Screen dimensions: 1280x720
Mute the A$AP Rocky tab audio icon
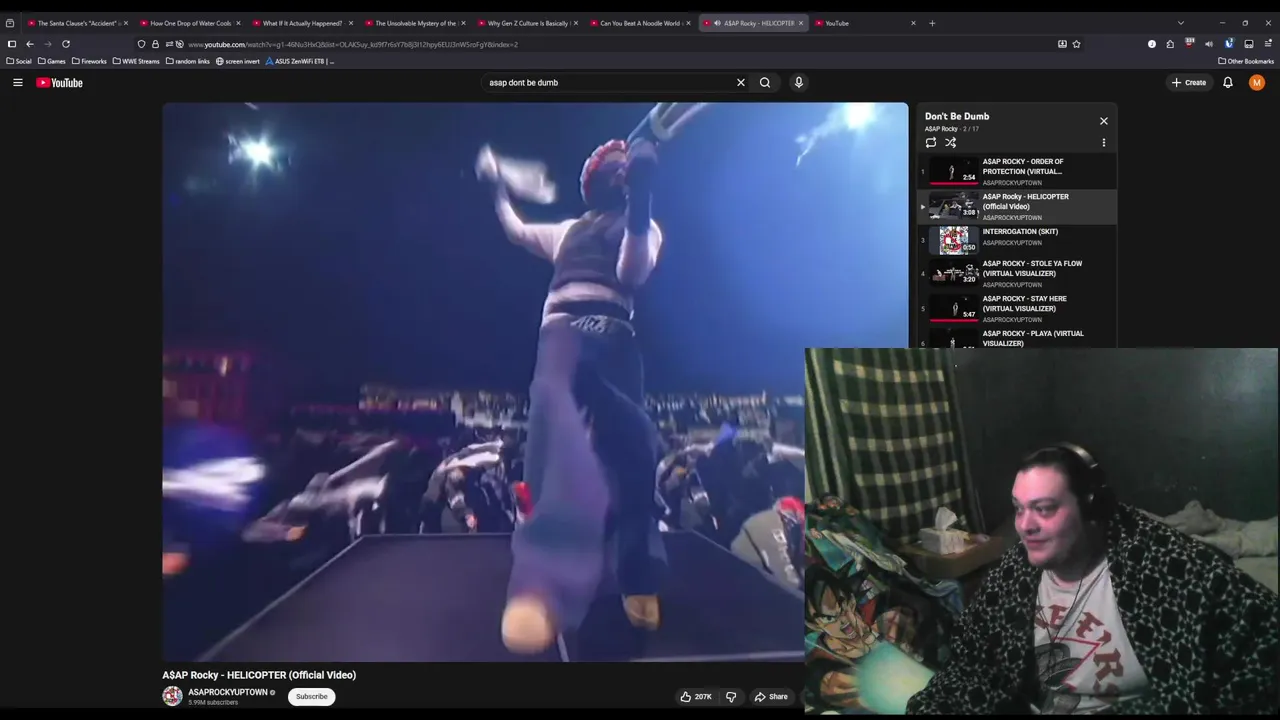tap(717, 23)
